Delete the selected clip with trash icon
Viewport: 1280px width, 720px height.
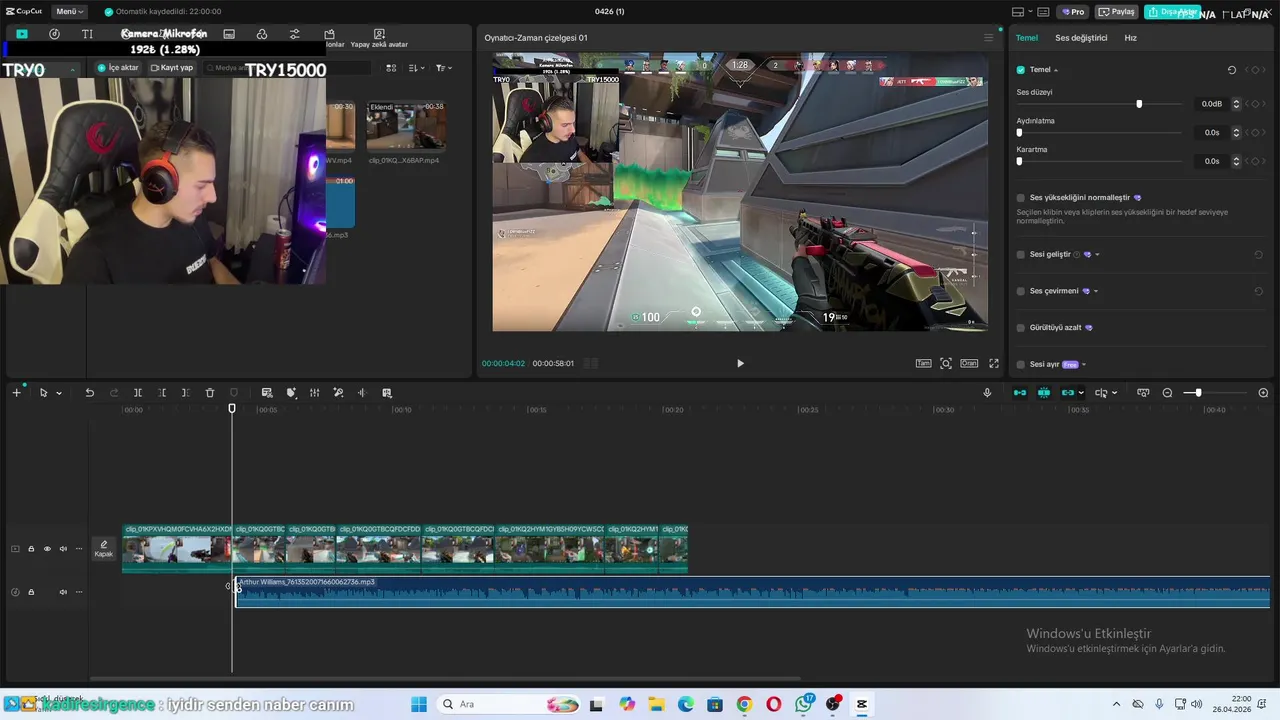click(210, 393)
